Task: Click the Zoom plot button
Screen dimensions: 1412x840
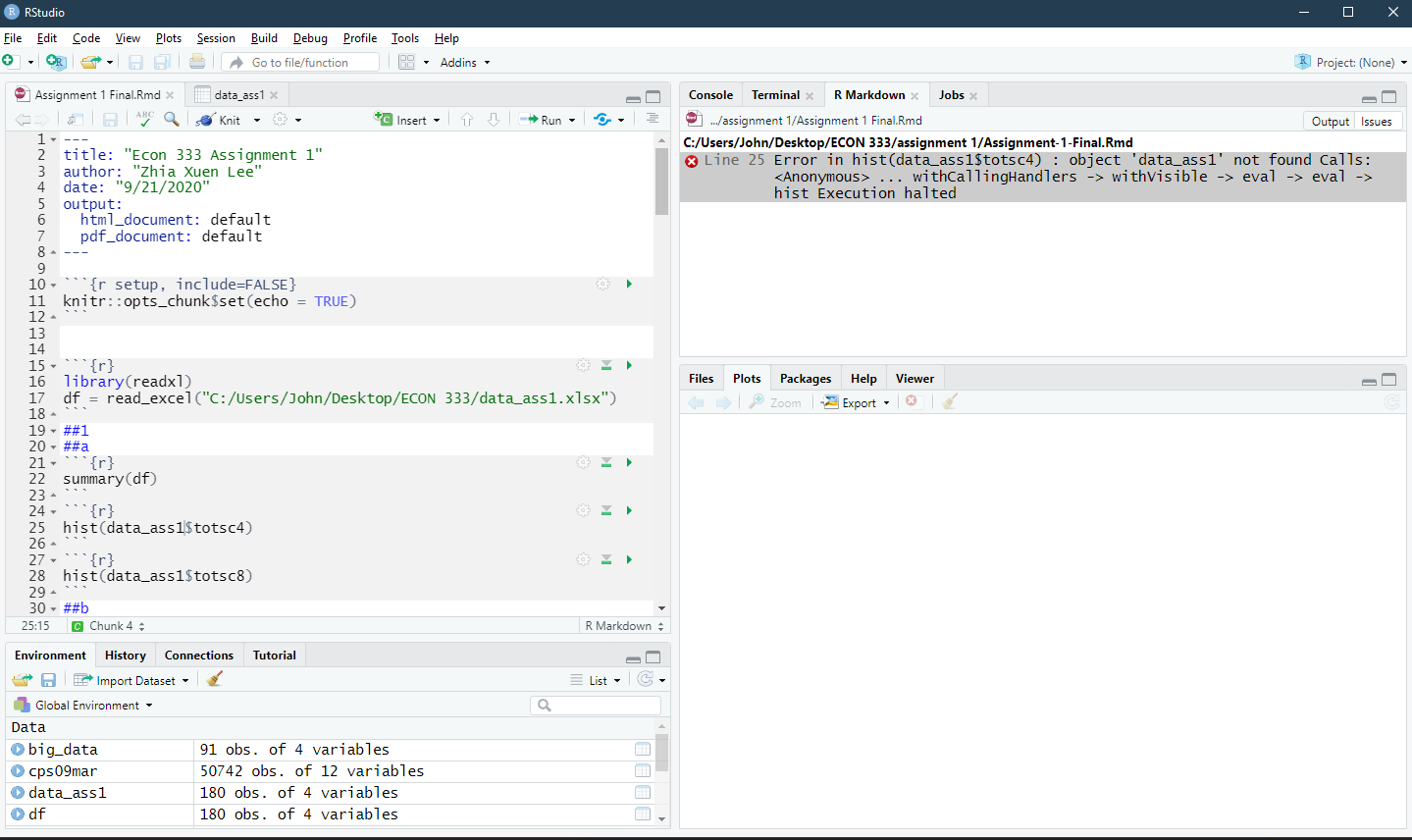Action: pos(775,402)
